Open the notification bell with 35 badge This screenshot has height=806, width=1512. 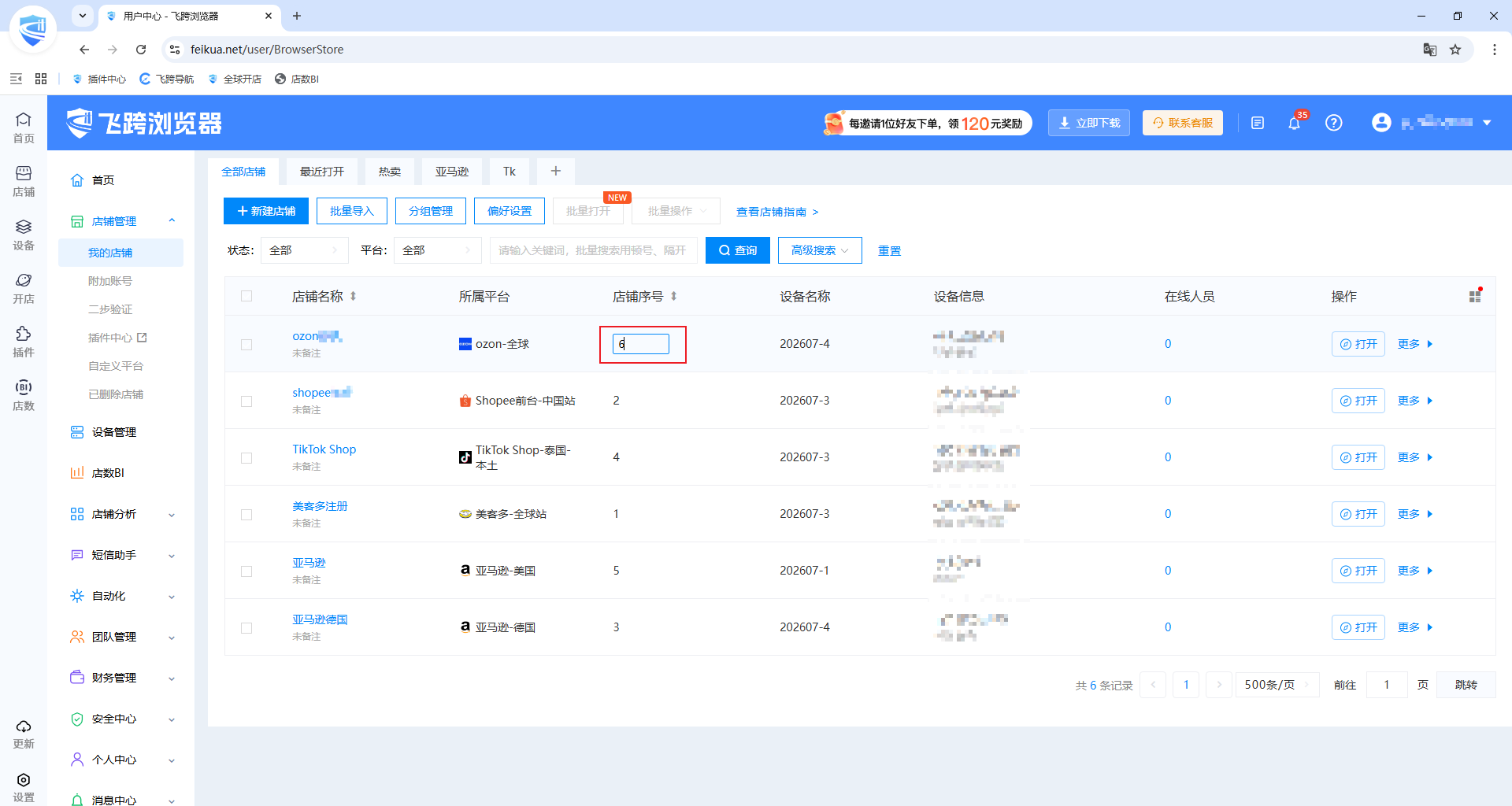coord(1294,123)
